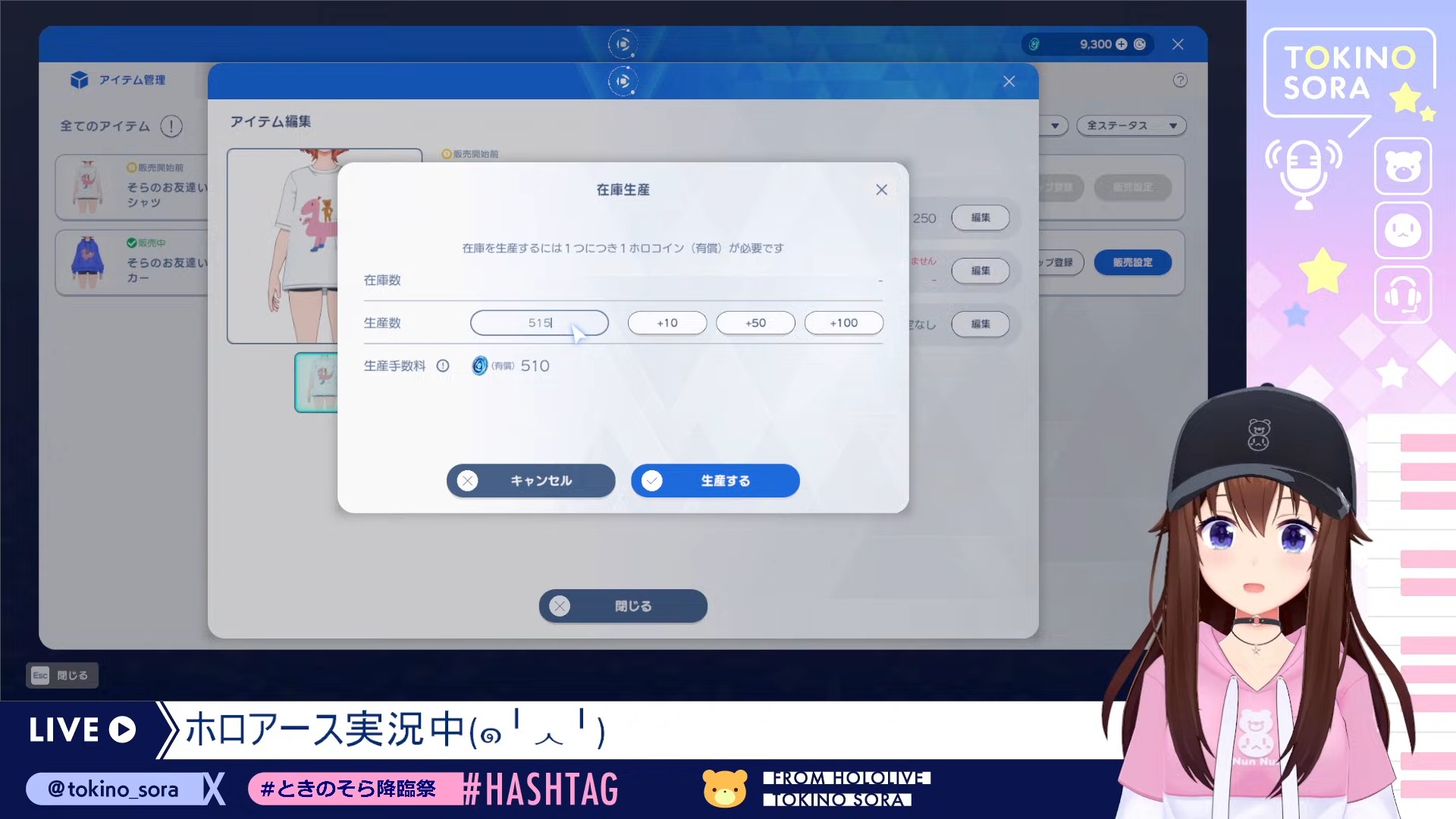Click the microphone icon in overlay
1456x819 pixels.
point(1304,174)
